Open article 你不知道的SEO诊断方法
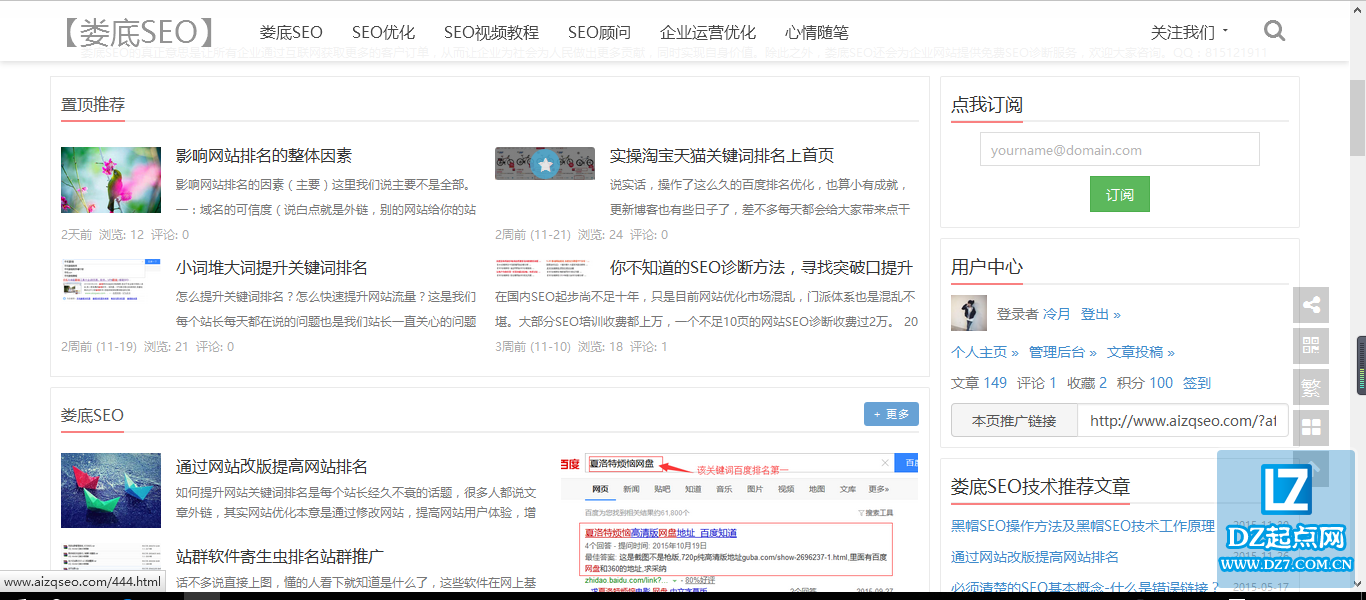Screen dimensions: 1366x600 click(x=761, y=268)
